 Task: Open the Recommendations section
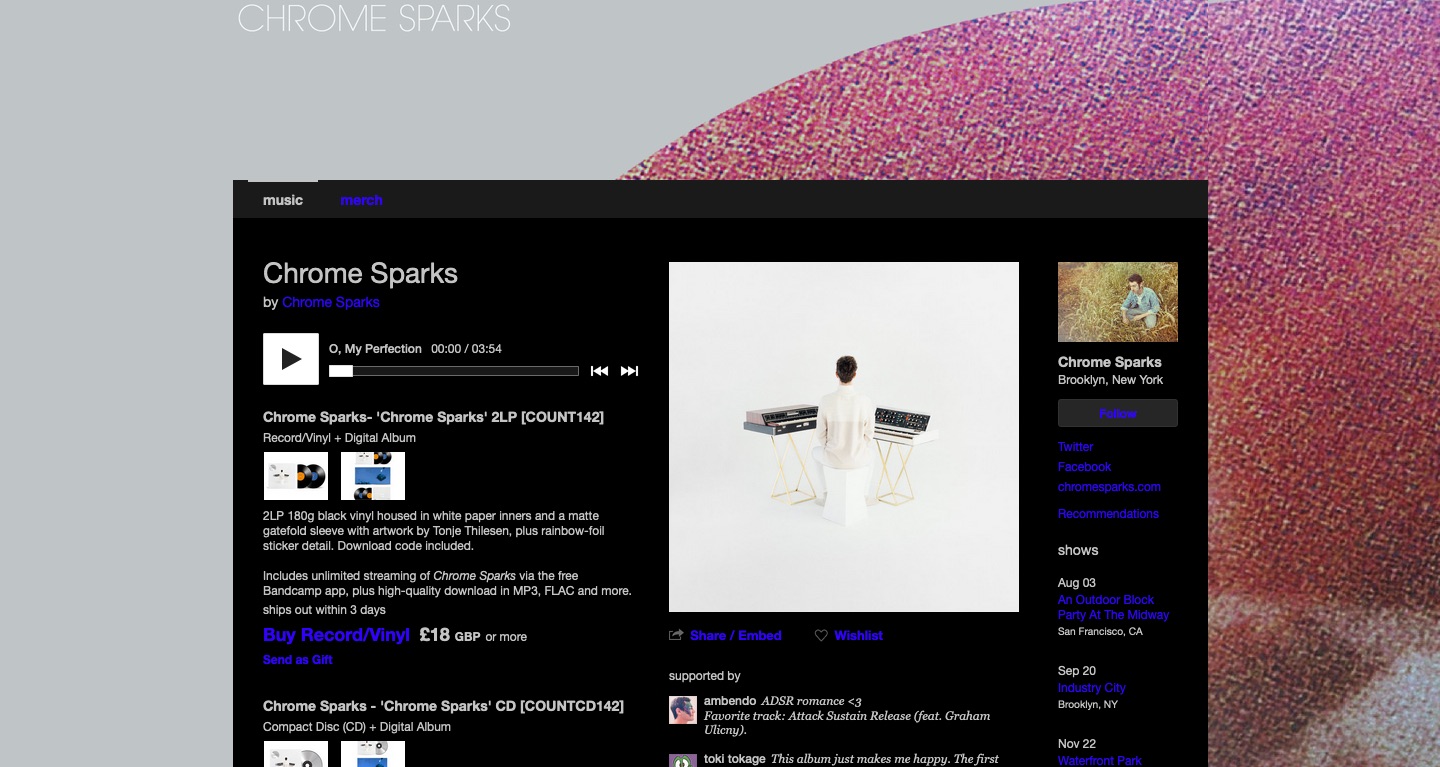[1108, 513]
